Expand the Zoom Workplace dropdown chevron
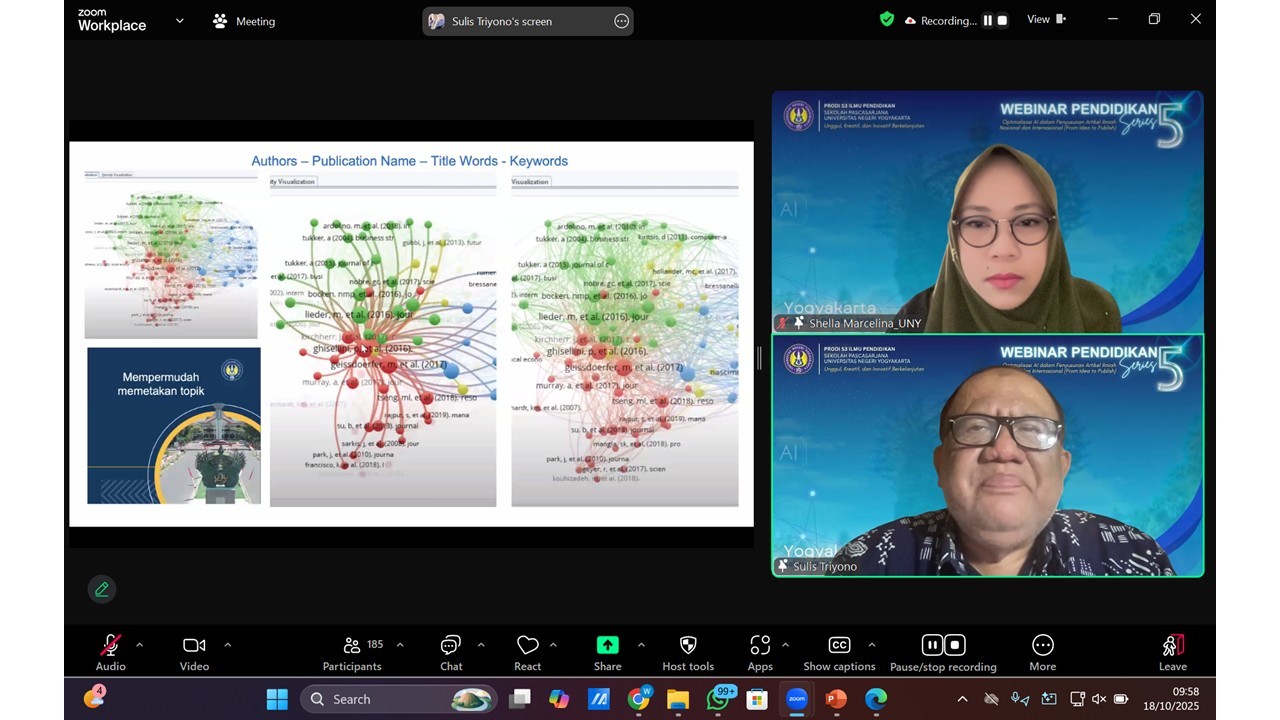 [x=180, y=20]
